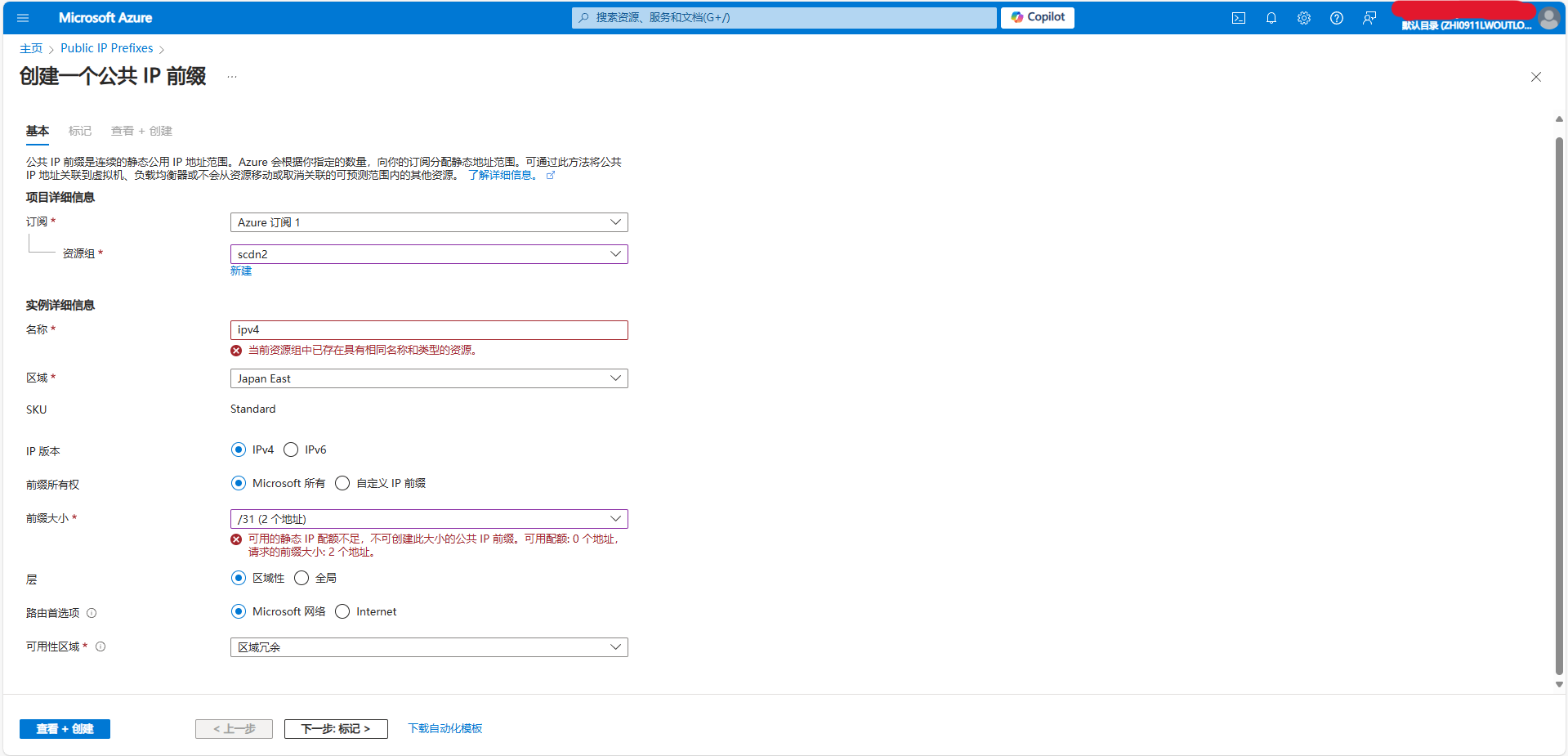Click 新建 under resource group
Screen dimensions: 1568x756
(241, 271)
